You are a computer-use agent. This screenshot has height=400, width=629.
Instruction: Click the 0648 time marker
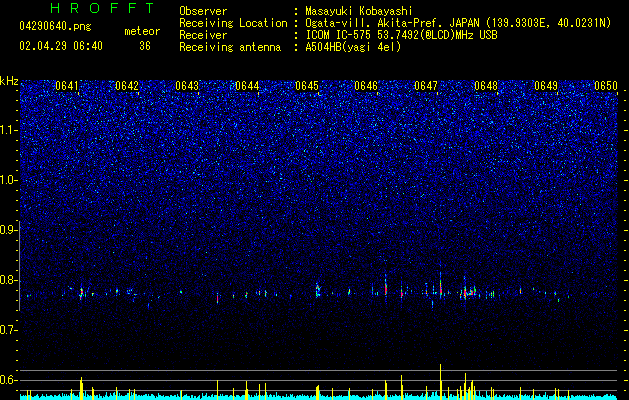(486, 86)
